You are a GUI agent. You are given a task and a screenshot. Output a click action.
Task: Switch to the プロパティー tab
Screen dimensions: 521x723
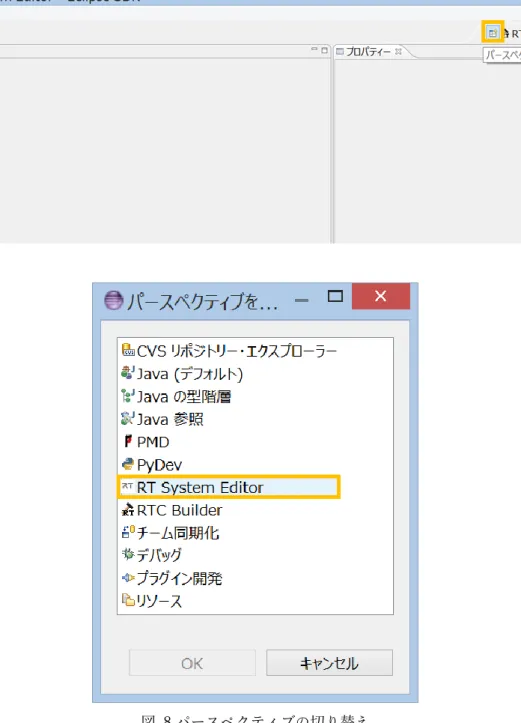[368, 51]
